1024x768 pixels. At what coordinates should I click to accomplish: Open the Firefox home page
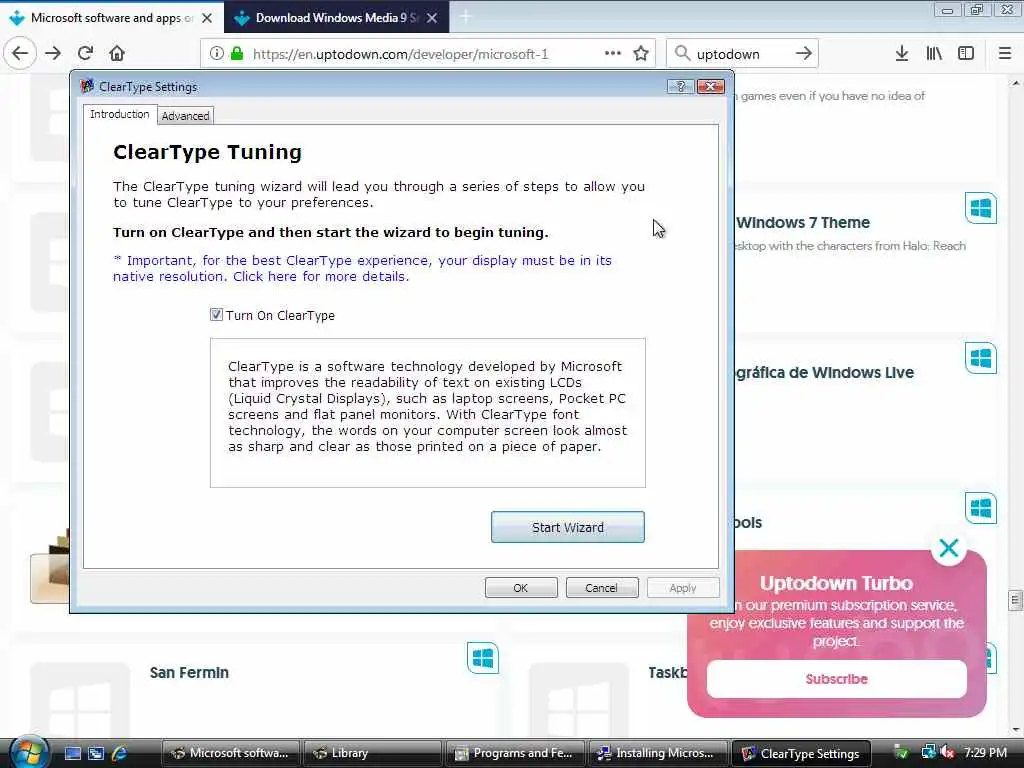(x=117, y=54)
